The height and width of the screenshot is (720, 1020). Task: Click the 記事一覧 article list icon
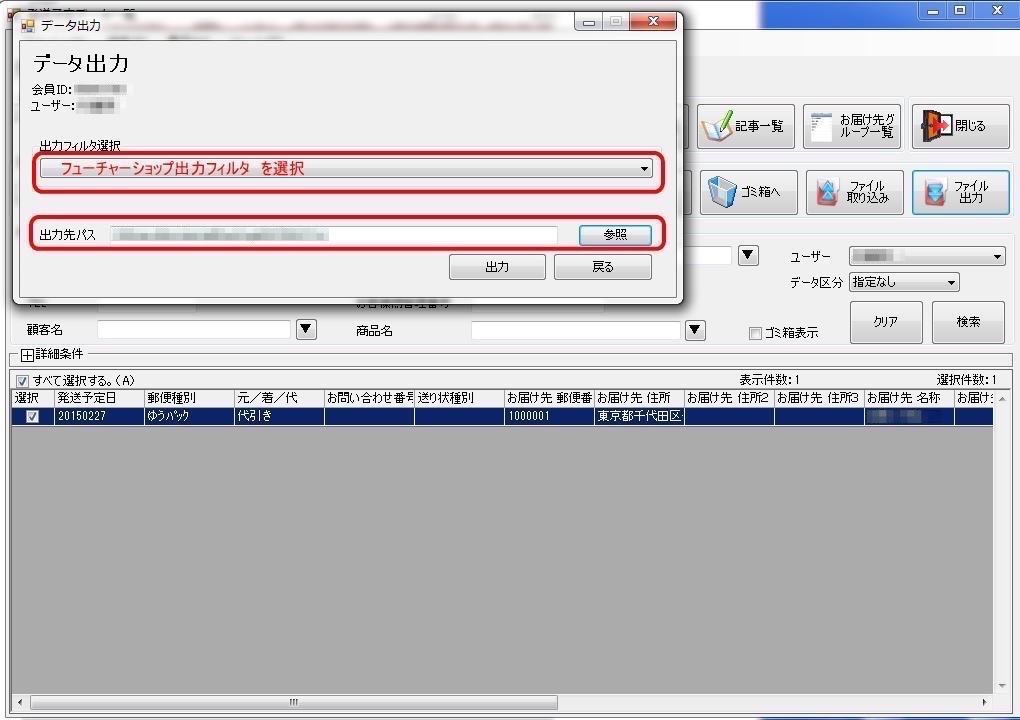[717, 127]
